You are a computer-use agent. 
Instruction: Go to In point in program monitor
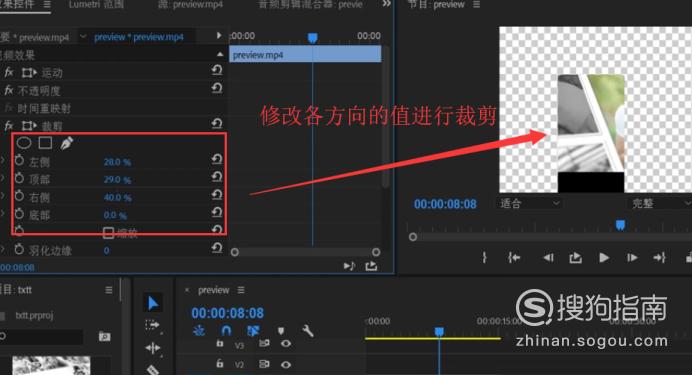click(514, 257)
